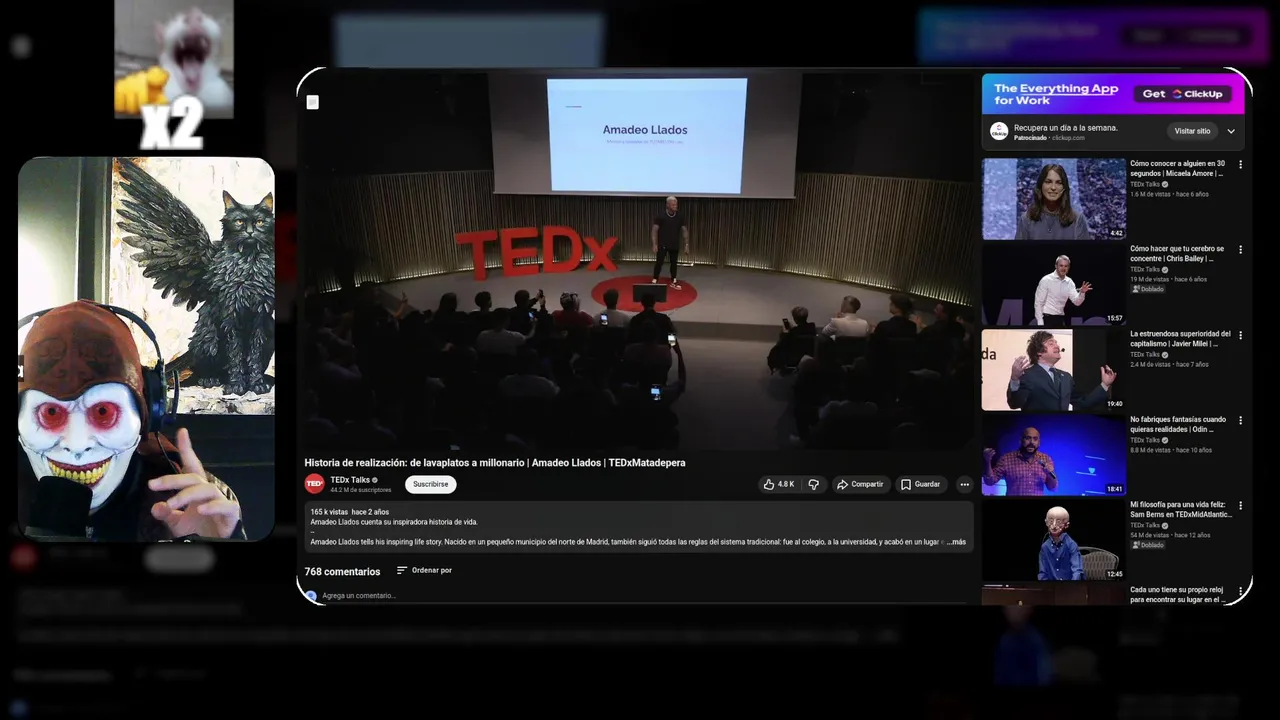
Task: Open the ClickUp Everything App ad banner
Action: click(1113, 94)
